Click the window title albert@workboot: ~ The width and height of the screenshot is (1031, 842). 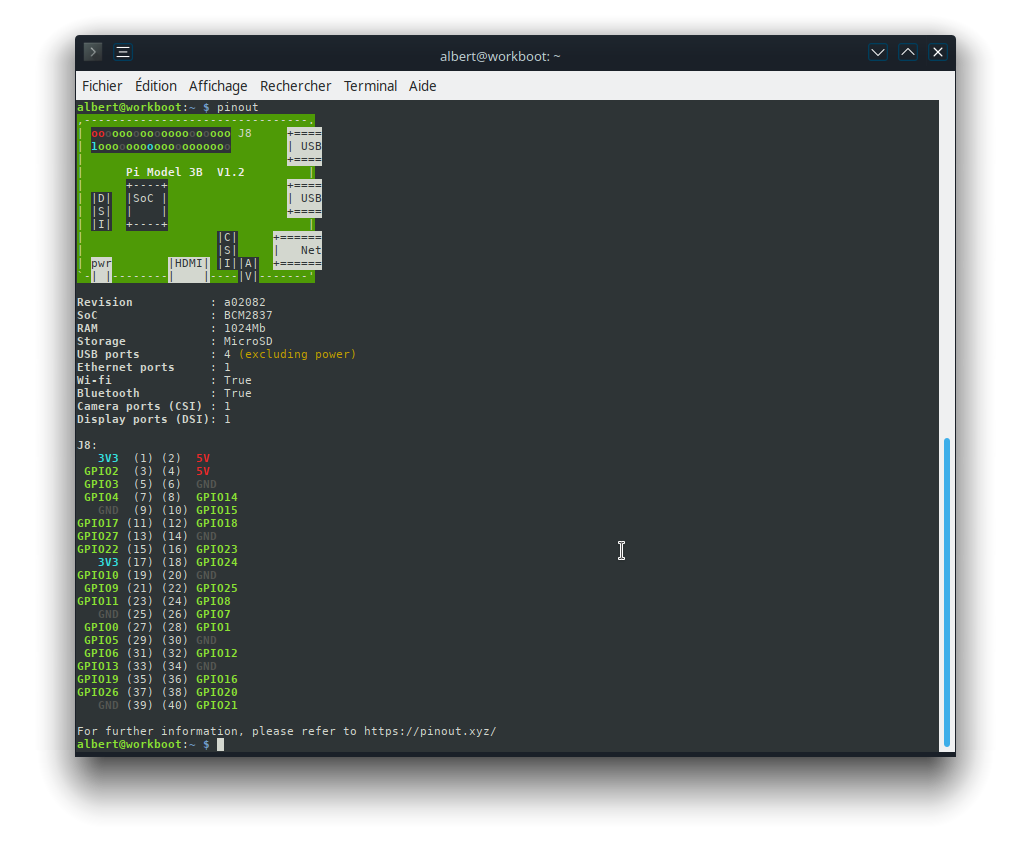(x=500, y=56)
